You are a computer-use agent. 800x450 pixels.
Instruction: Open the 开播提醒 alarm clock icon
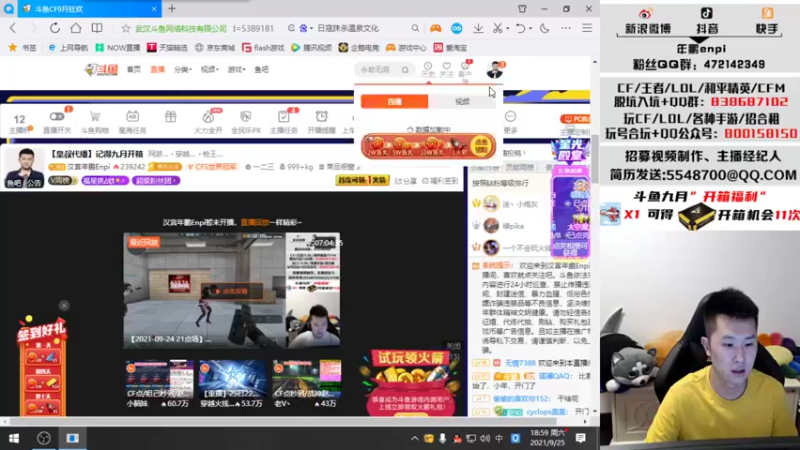[x=321, y=122]
